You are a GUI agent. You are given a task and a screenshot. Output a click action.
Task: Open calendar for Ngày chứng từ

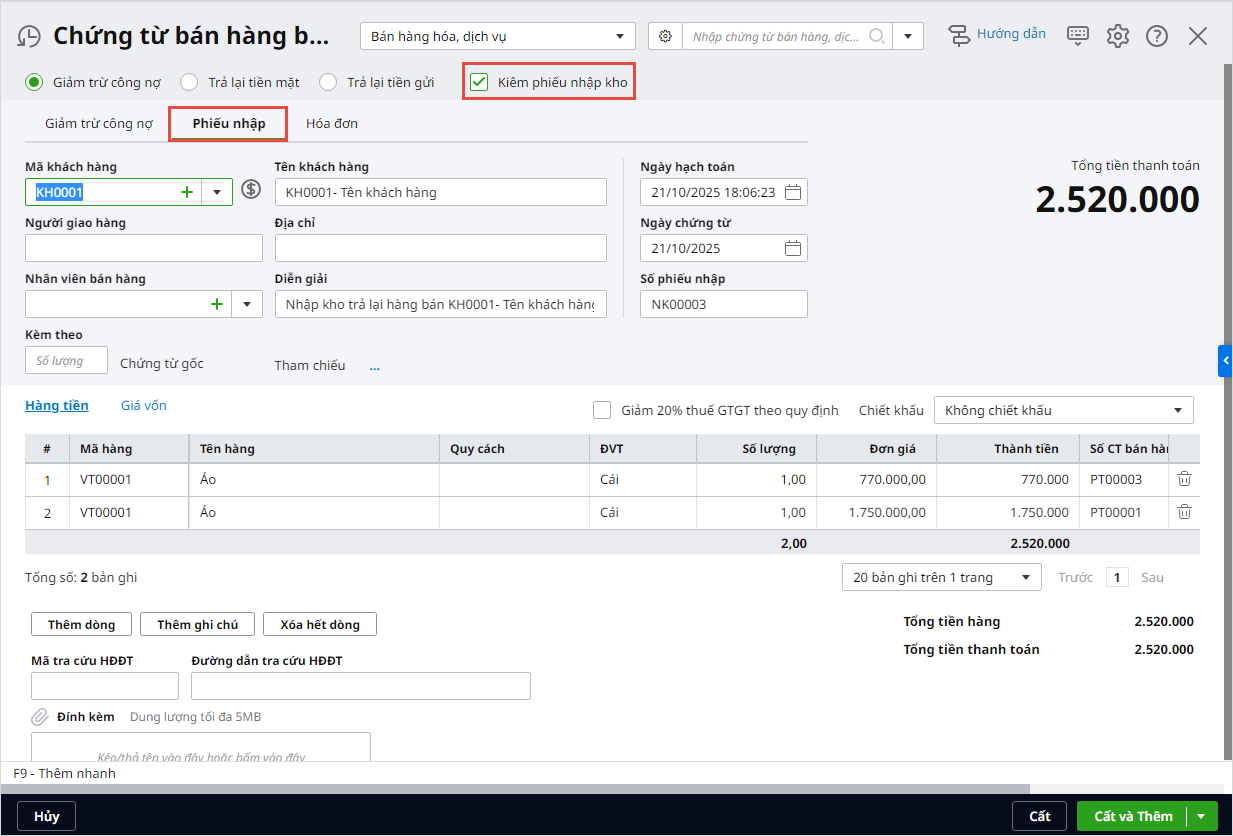pos(793,248)
